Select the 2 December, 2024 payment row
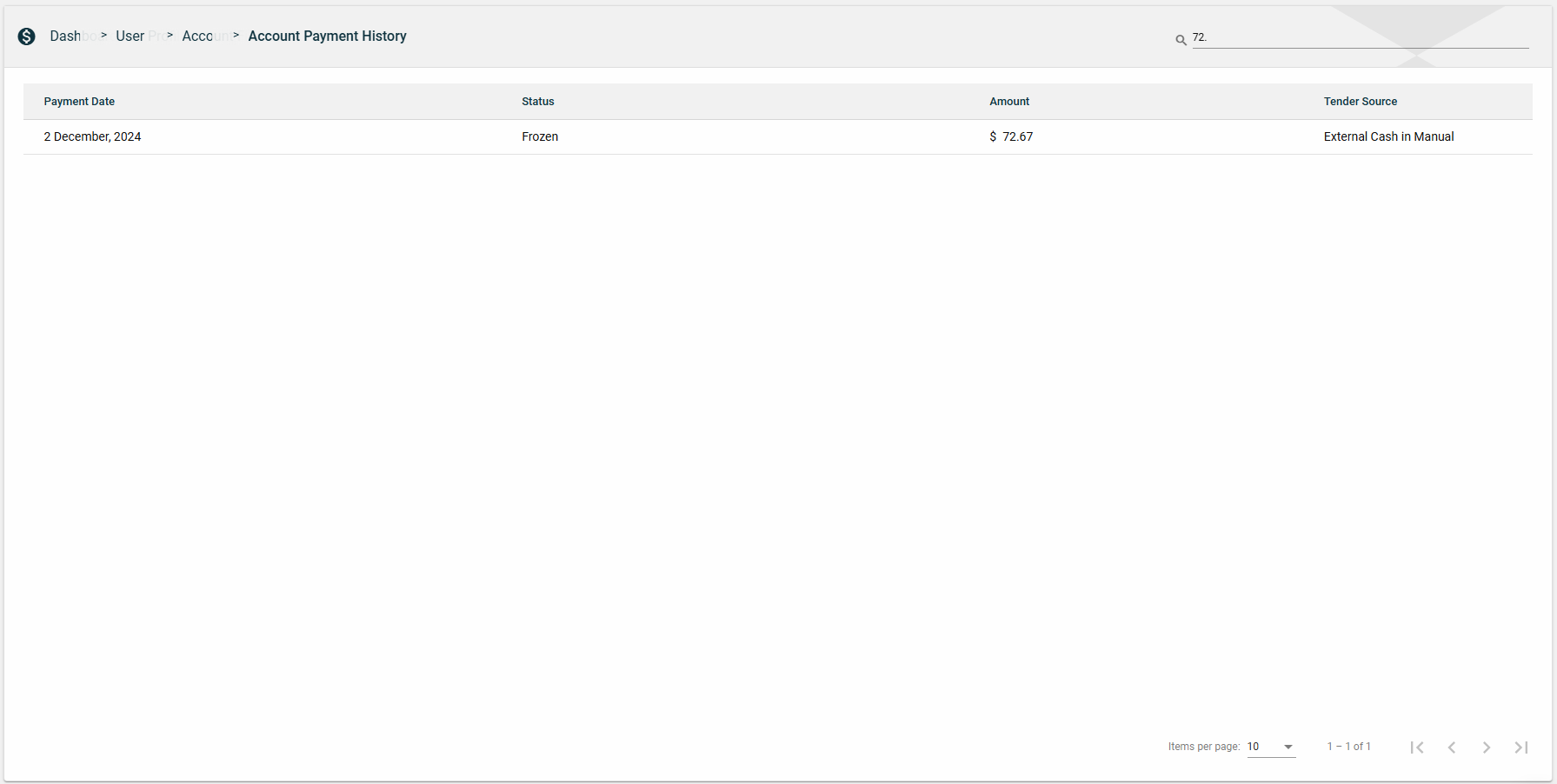Image resolution: width=1557 pixels, height=784 pixels. coord(92,137)
